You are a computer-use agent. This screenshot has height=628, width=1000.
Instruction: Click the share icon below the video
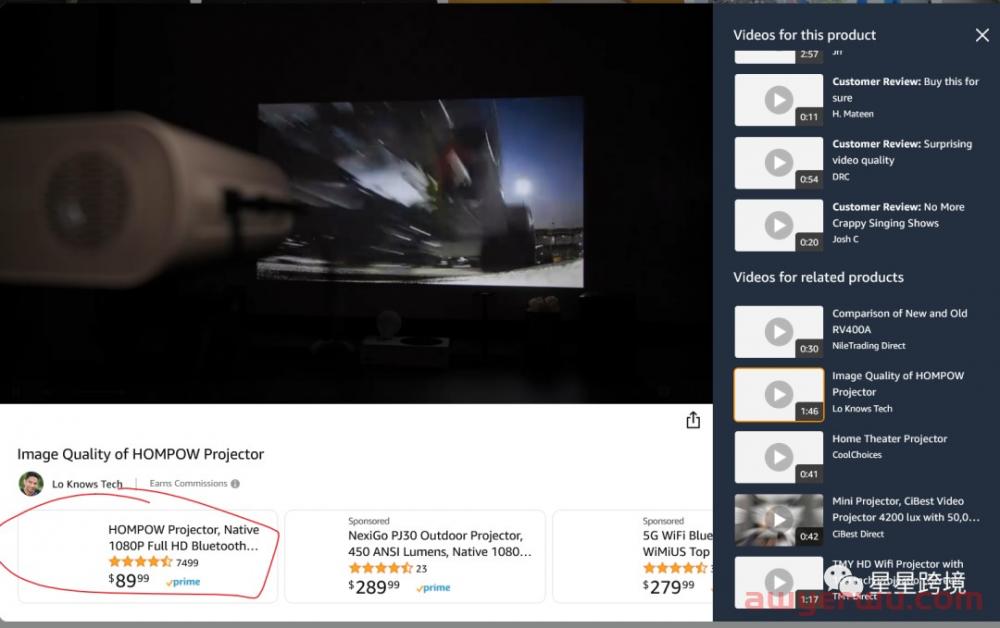tap(693, 420)
